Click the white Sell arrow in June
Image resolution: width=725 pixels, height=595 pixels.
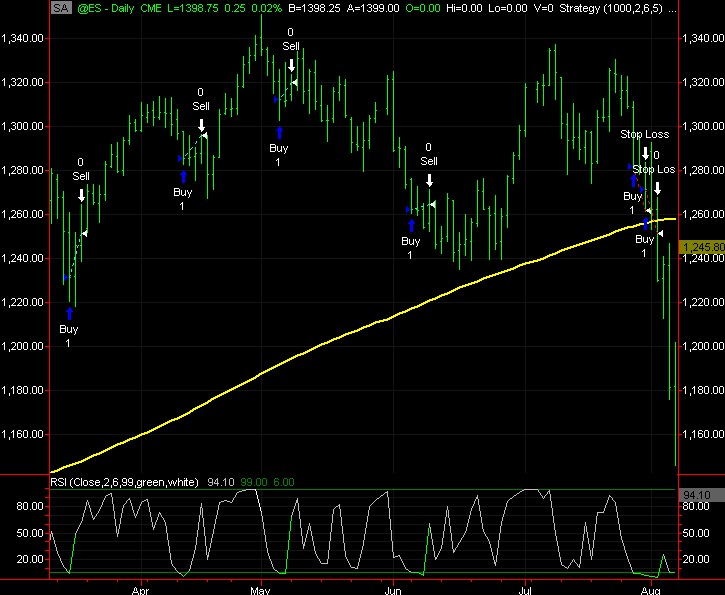tap(430, 180)
